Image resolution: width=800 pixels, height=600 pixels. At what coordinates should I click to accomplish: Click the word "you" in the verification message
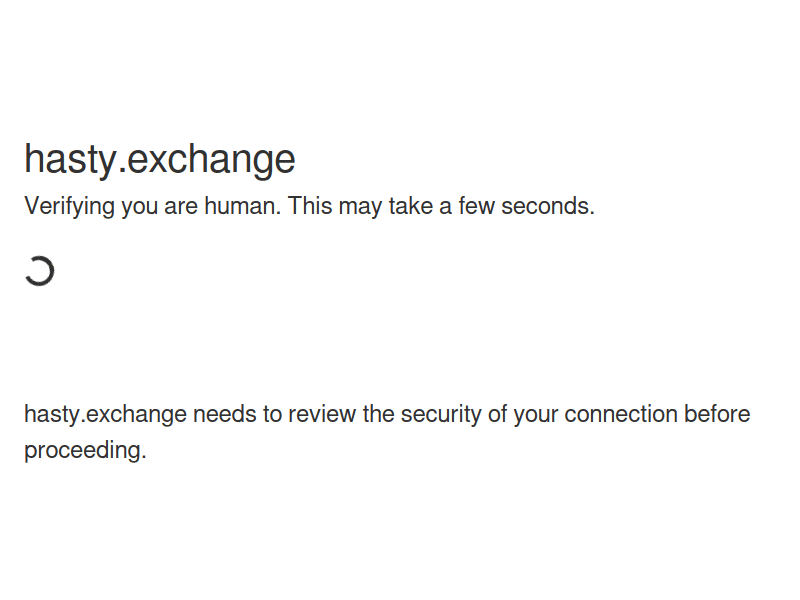click(141, 207)
